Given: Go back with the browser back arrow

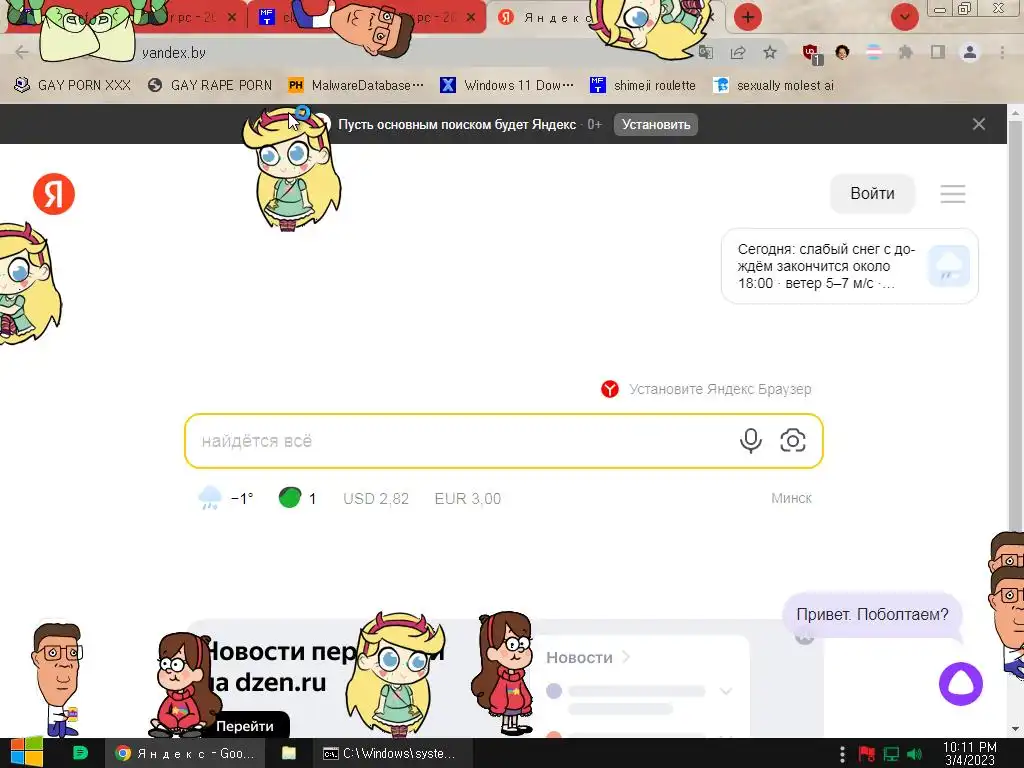Looking at the screenshot, I should 22,52.
